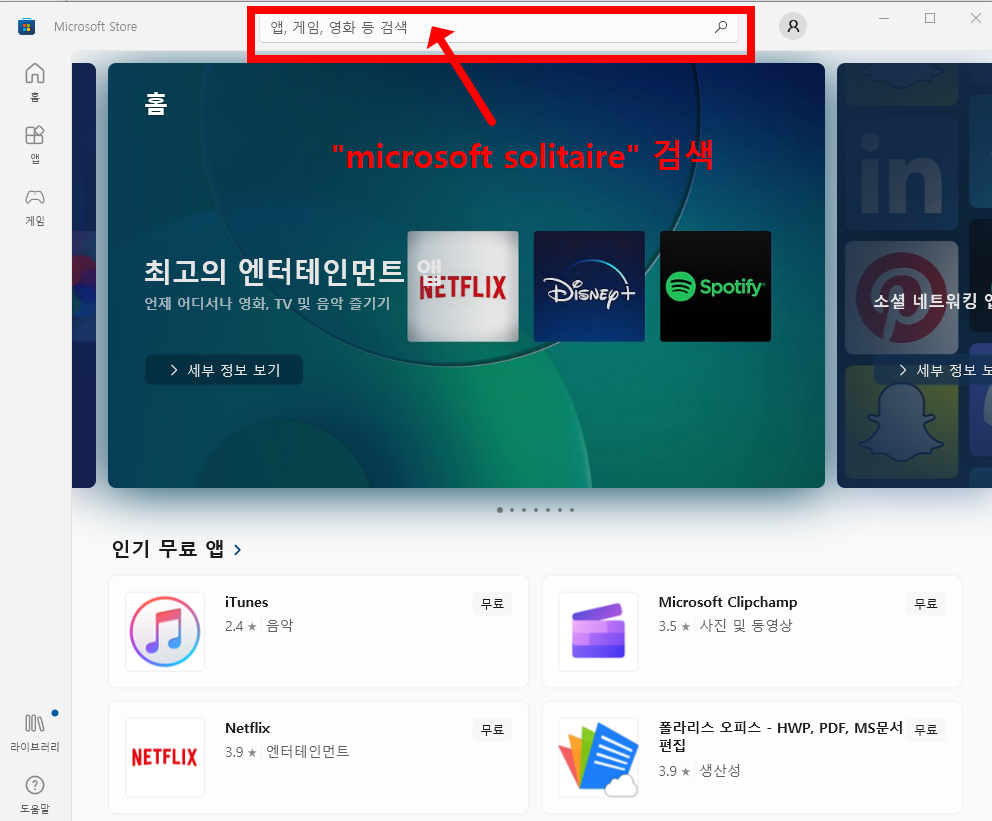Open the Netflix app icon in list
This screenshot has width=992, height=821.
(x=165, y=757)
